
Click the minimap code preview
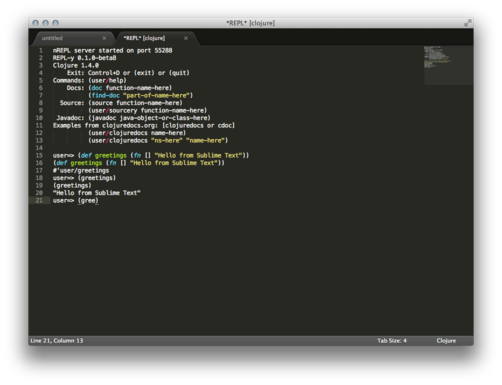pos(448,65)
